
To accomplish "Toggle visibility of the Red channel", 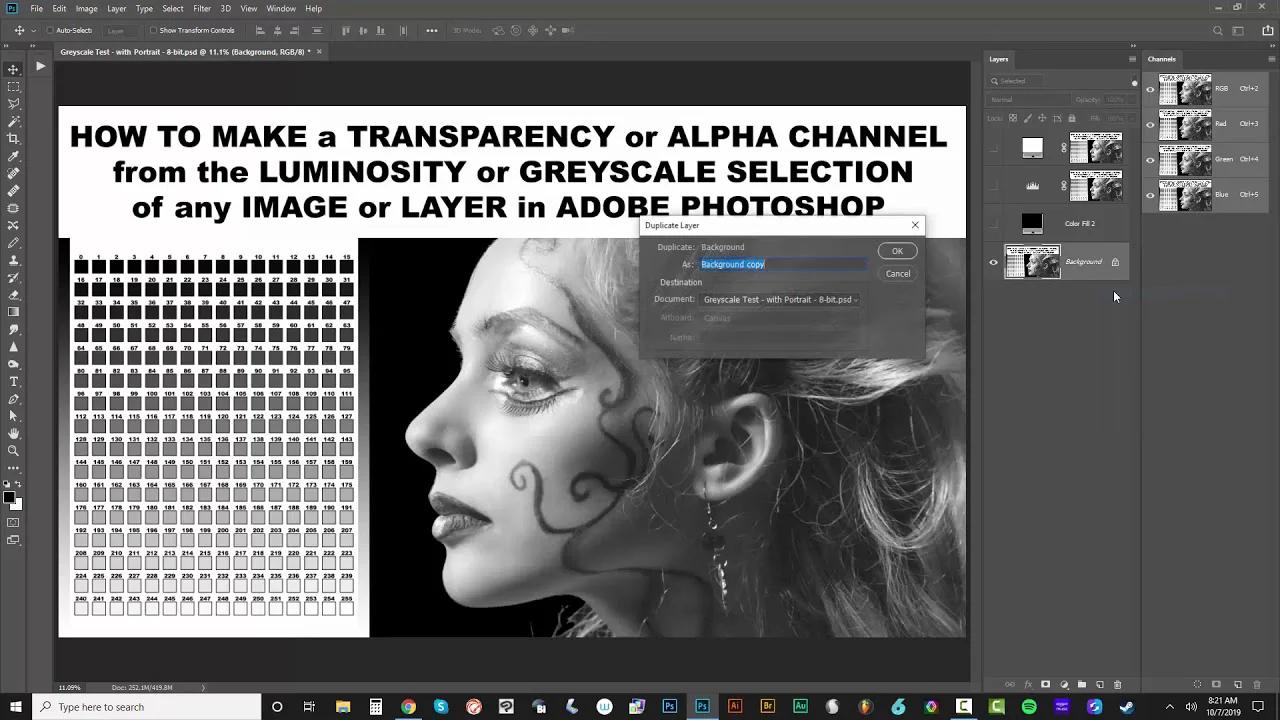I will pos(1150,125).
